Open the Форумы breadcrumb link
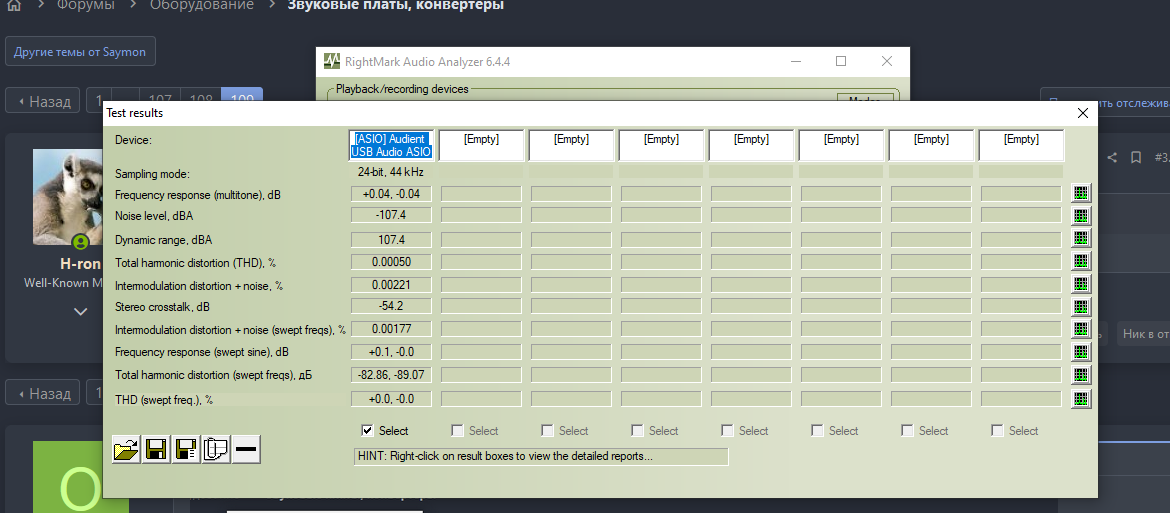Image resolution: width=1170 pixels, height=513 pixels. click(86, 5)
